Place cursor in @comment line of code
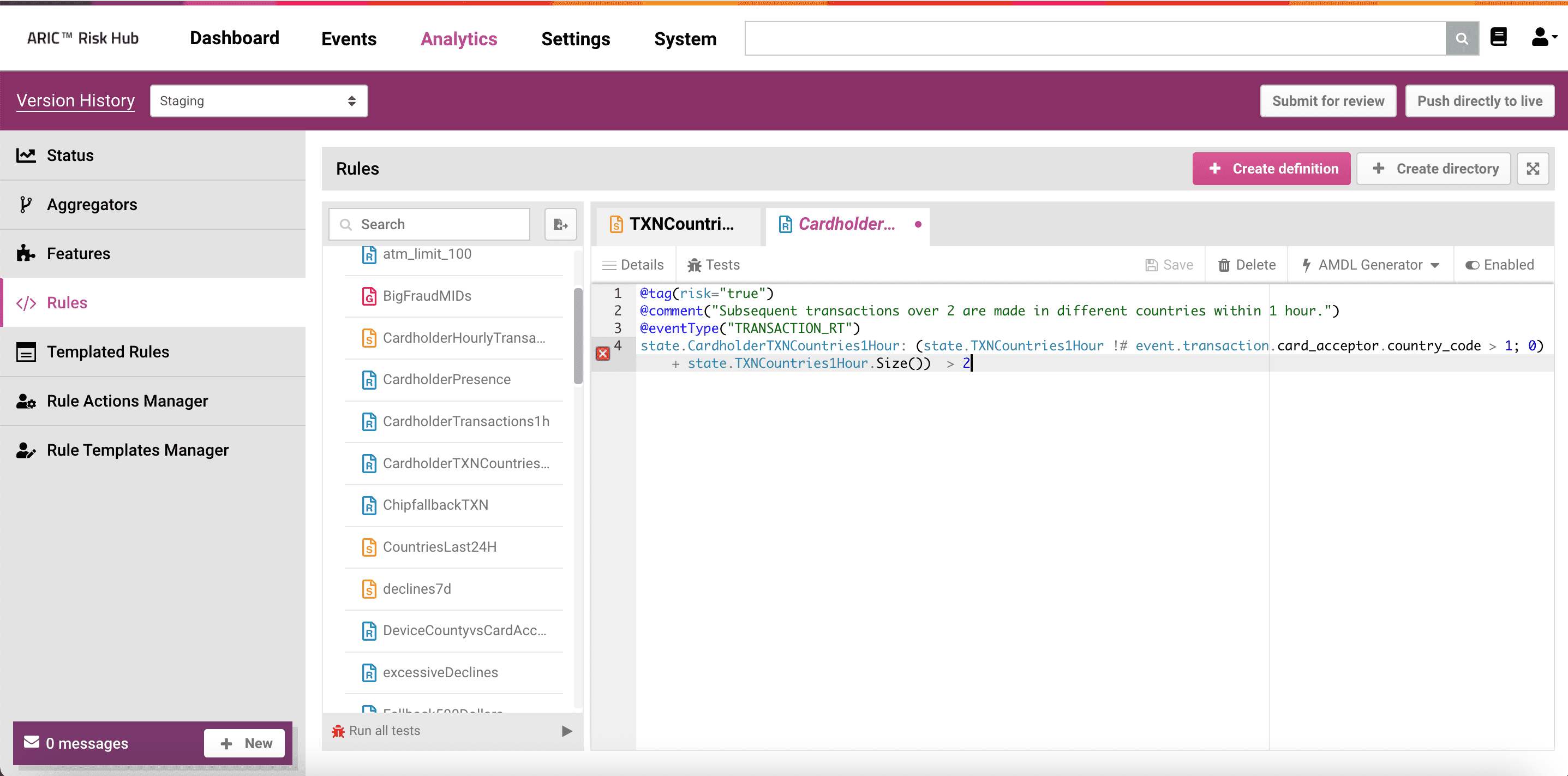This screenshot has width=1568, height=776. click(x=989, y=311)
